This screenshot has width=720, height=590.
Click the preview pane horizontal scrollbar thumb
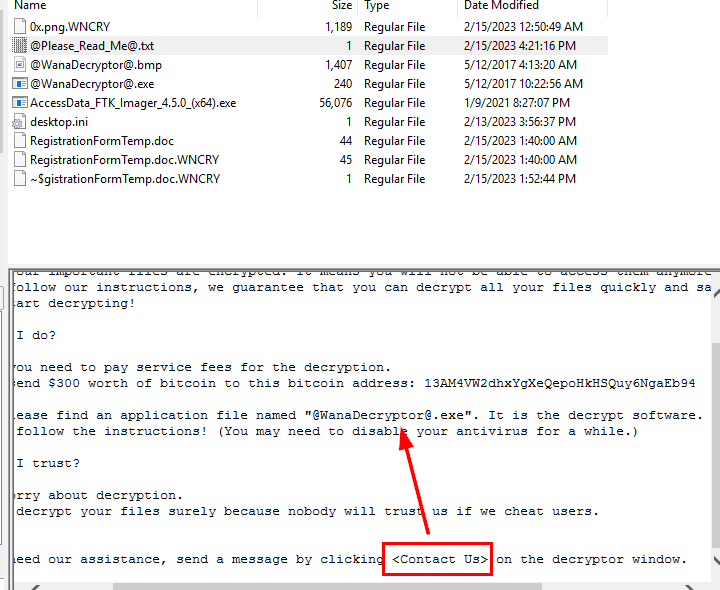(x=327, y=587)
